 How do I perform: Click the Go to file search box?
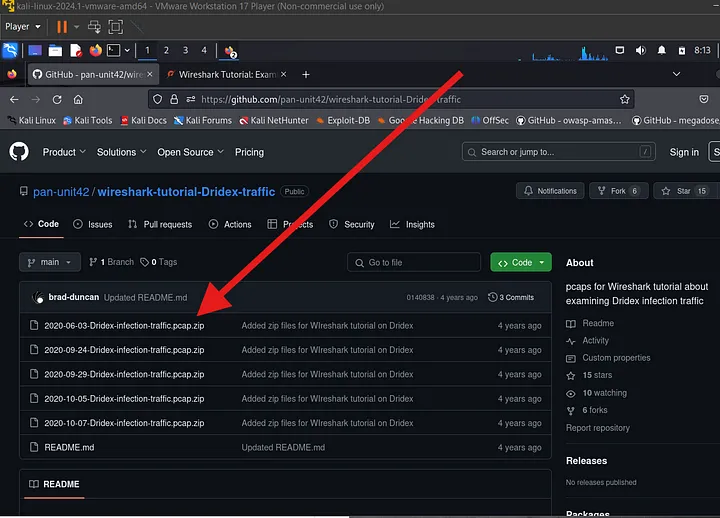414,262
